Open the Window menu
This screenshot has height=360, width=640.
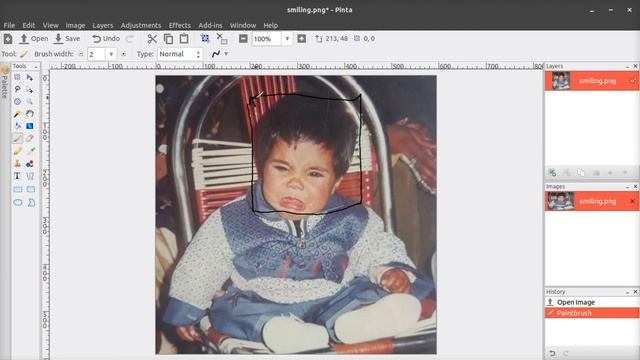point(243,25)
